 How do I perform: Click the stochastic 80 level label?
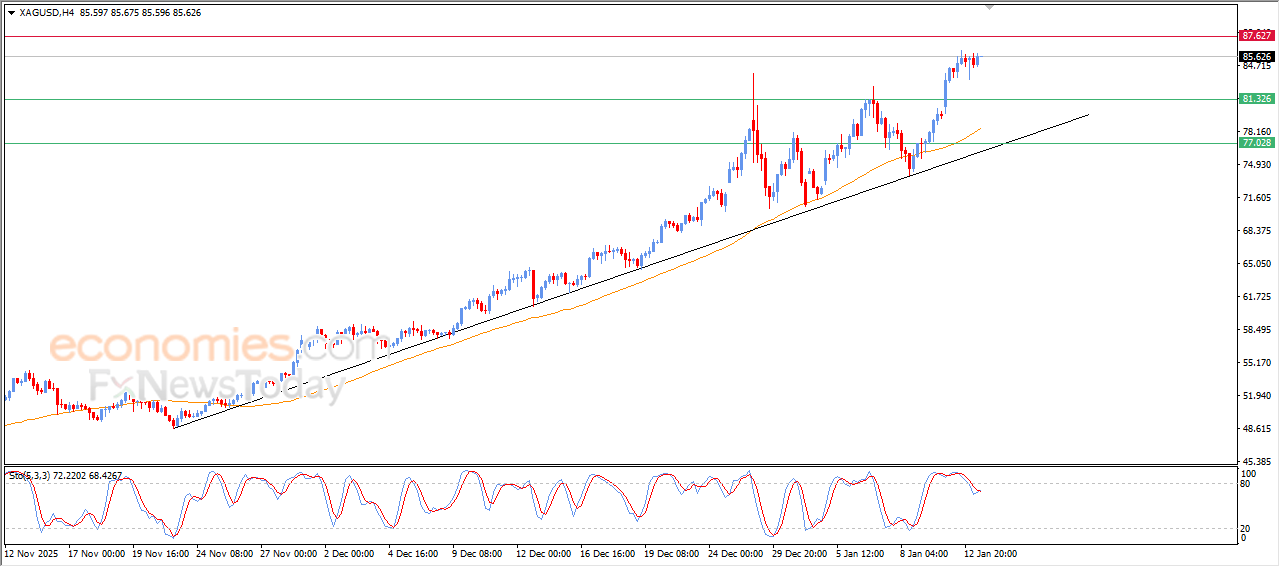(1246, 485)
